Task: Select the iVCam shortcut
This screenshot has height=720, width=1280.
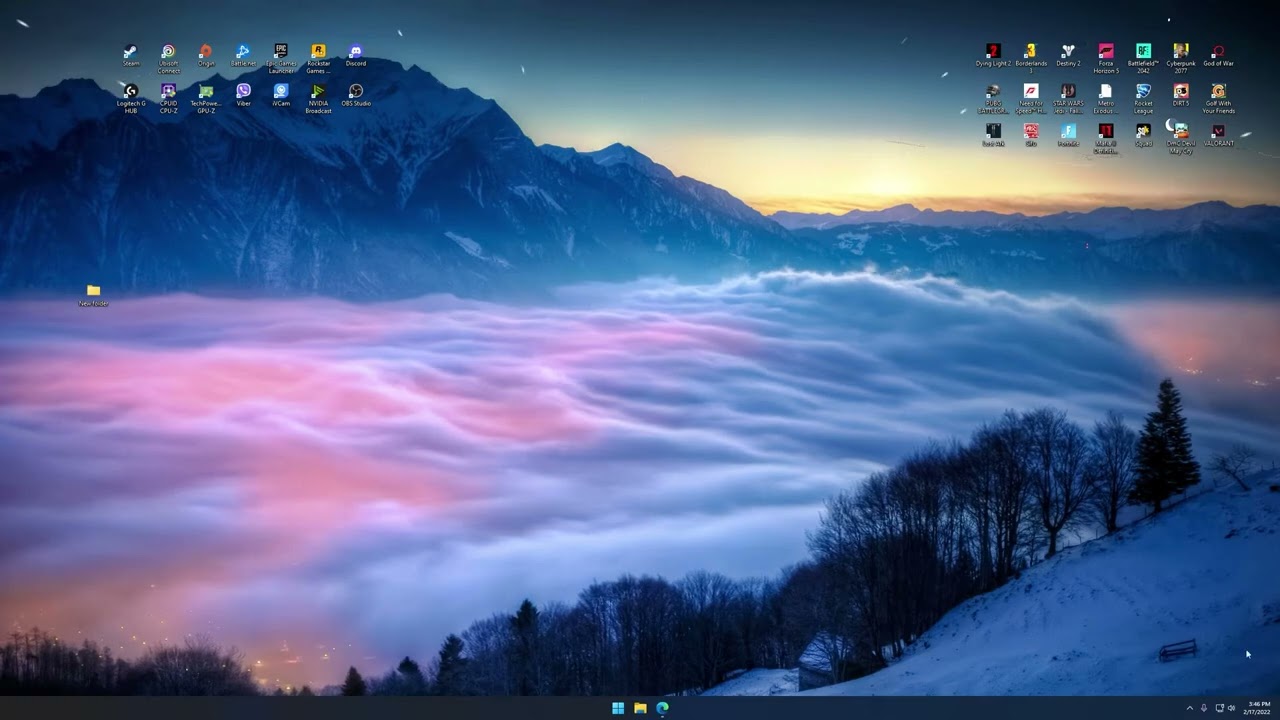Action: click(281, 95)
